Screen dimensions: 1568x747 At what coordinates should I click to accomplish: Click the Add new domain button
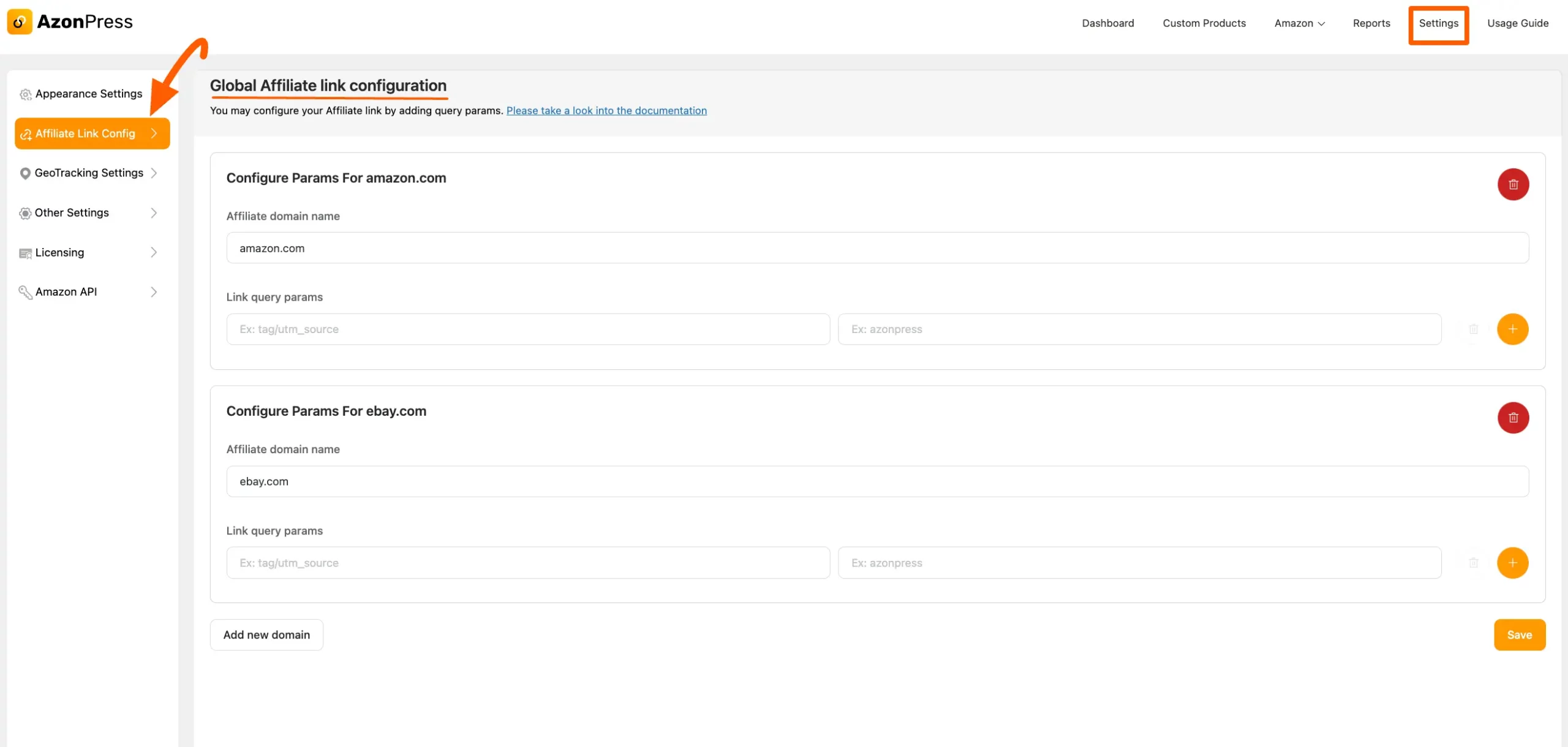pos(266,634)
